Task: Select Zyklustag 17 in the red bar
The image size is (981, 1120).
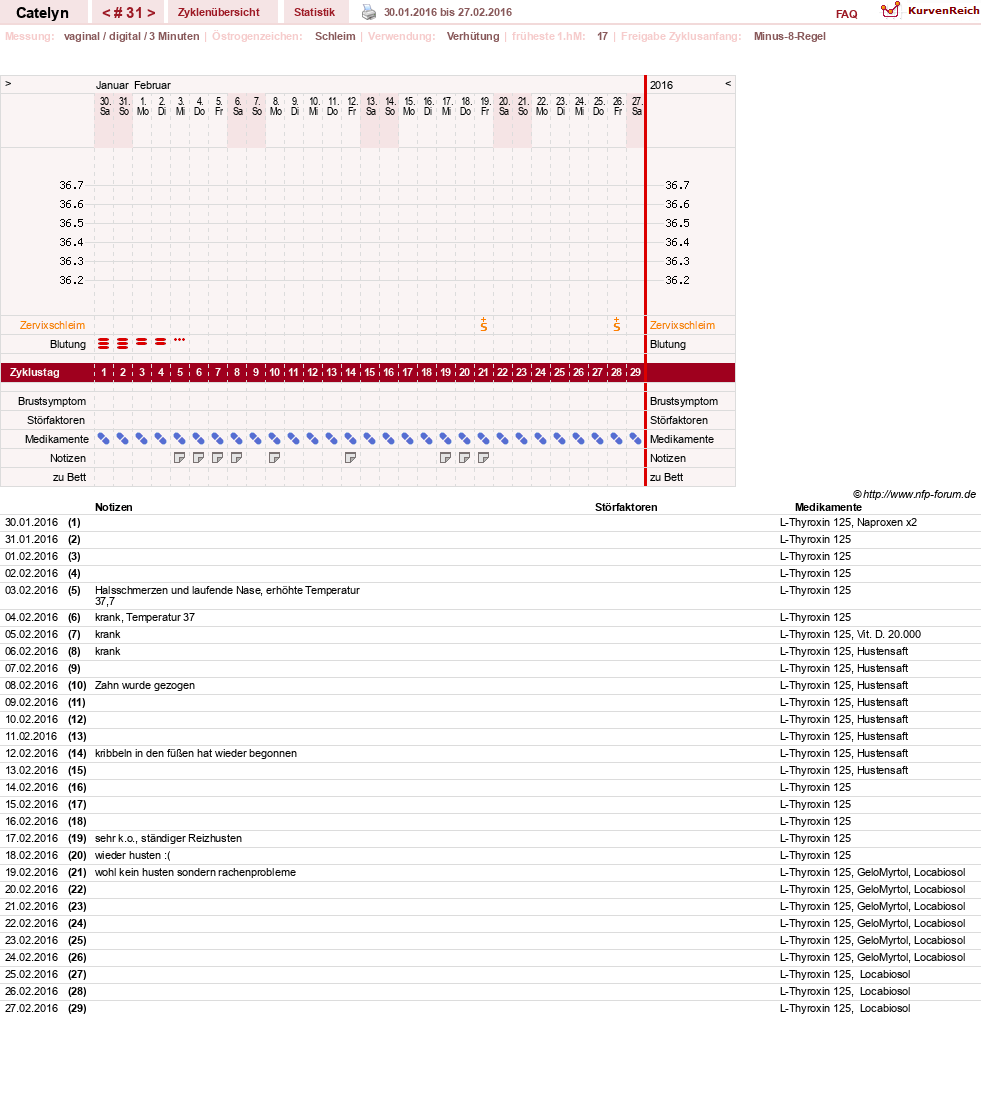Action: [407, 372]
